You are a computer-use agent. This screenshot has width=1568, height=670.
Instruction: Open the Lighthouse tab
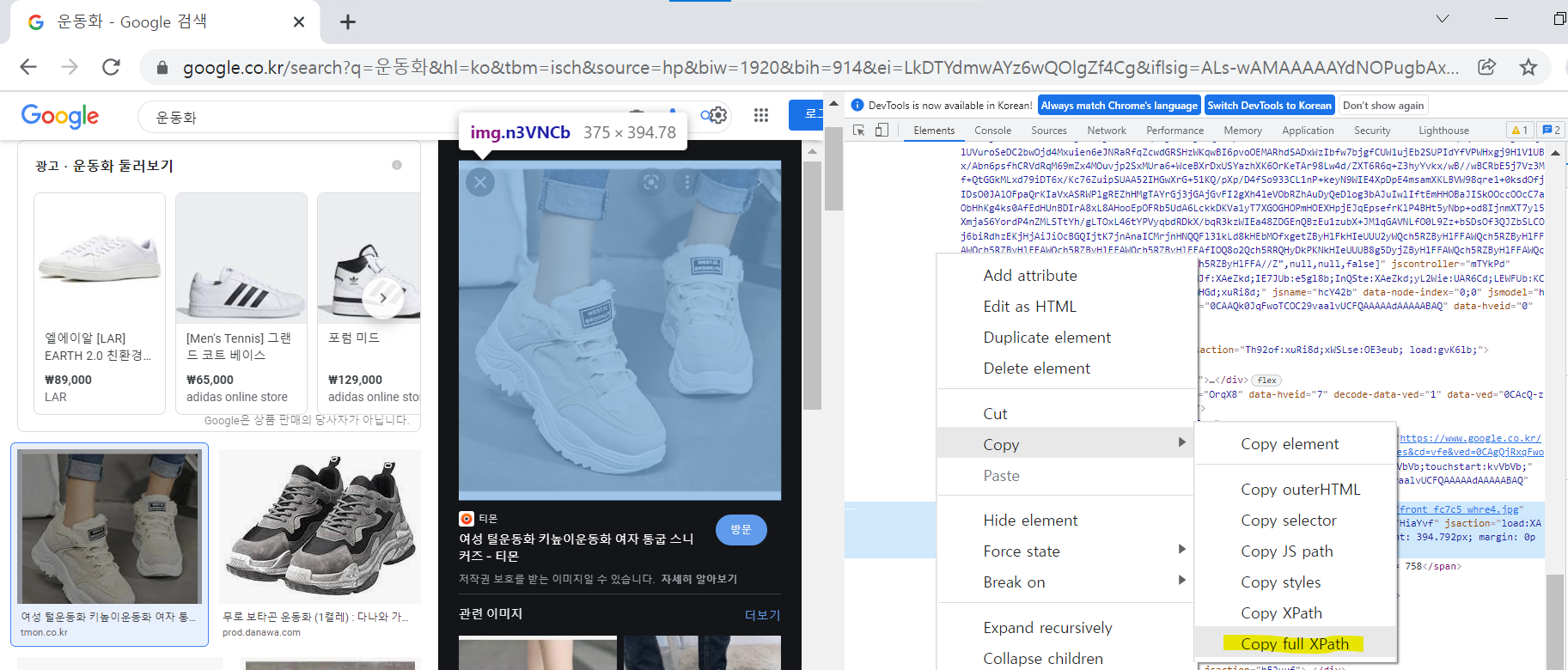pos(1443,131)
